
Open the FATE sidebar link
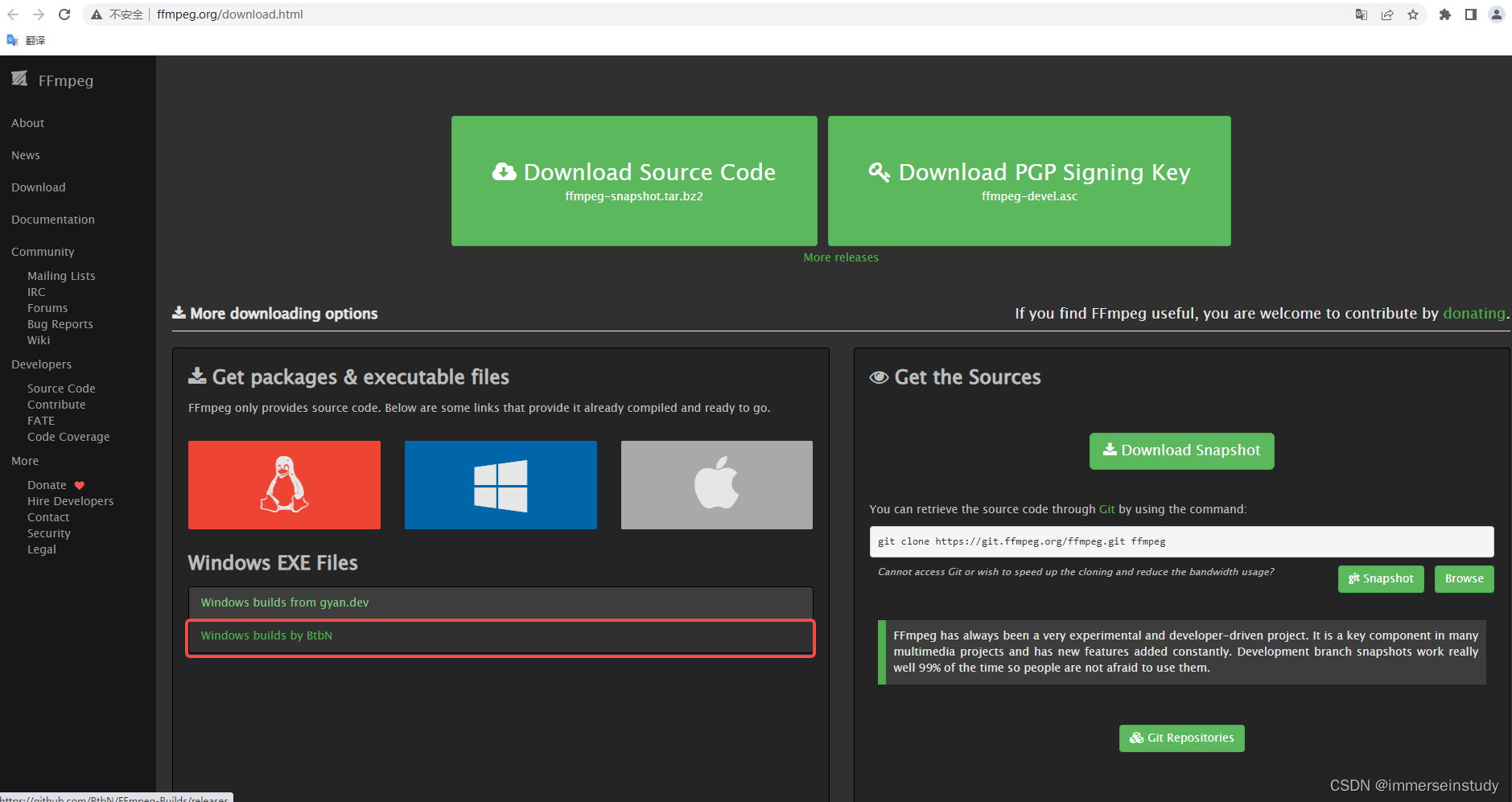pos(41,421)
